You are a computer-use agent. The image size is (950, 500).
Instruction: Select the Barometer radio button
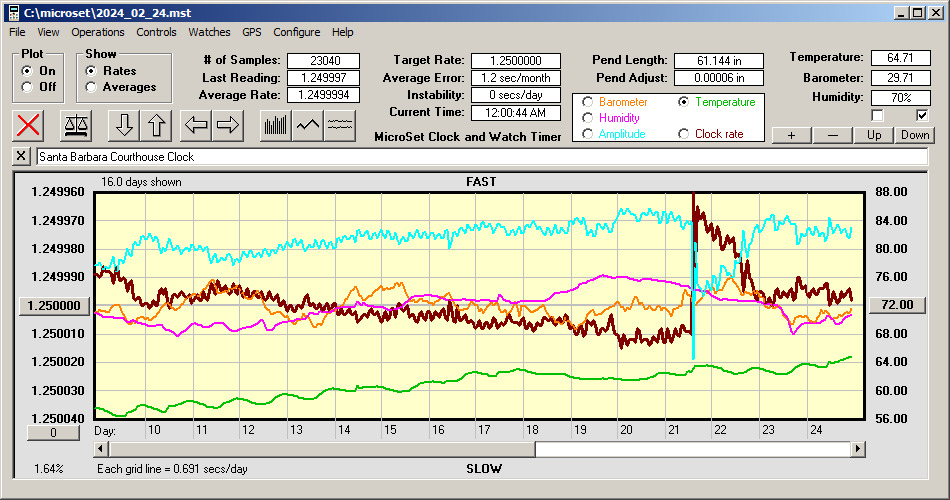(x=588, y=102)
